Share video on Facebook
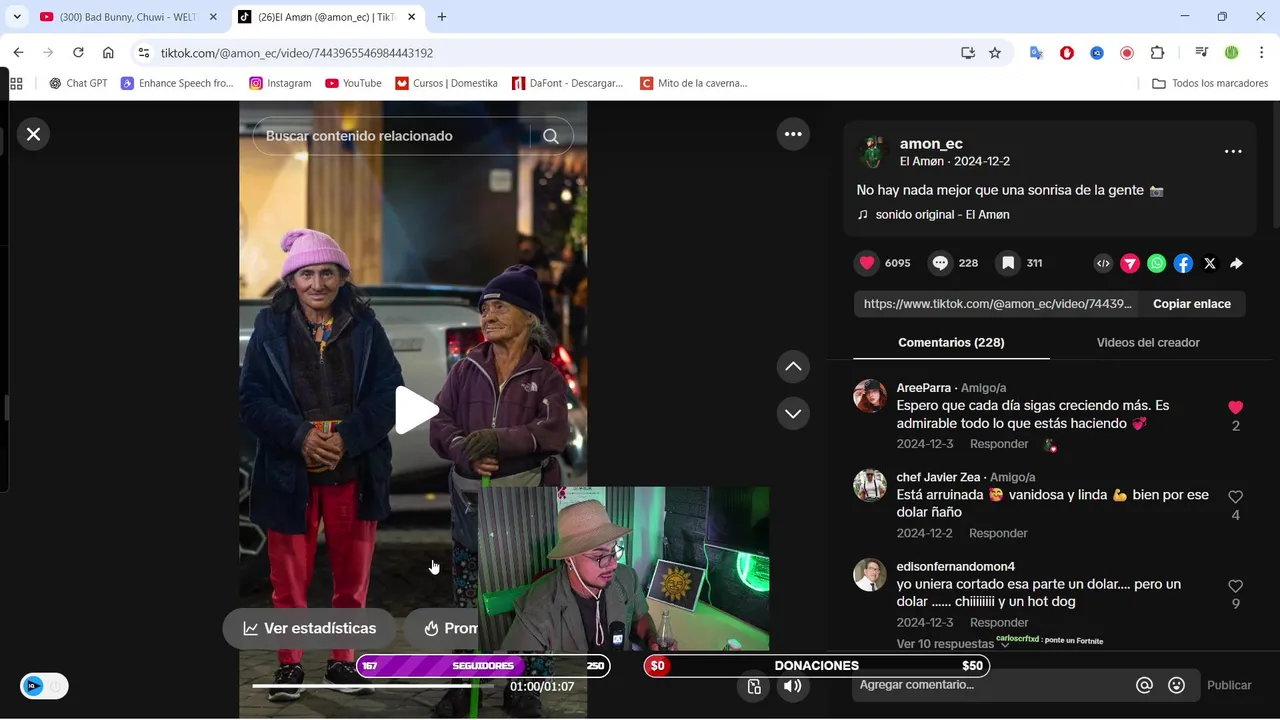Image resolution: width=1280 pixels, height=720 pixels. (x=1183, y=263)
